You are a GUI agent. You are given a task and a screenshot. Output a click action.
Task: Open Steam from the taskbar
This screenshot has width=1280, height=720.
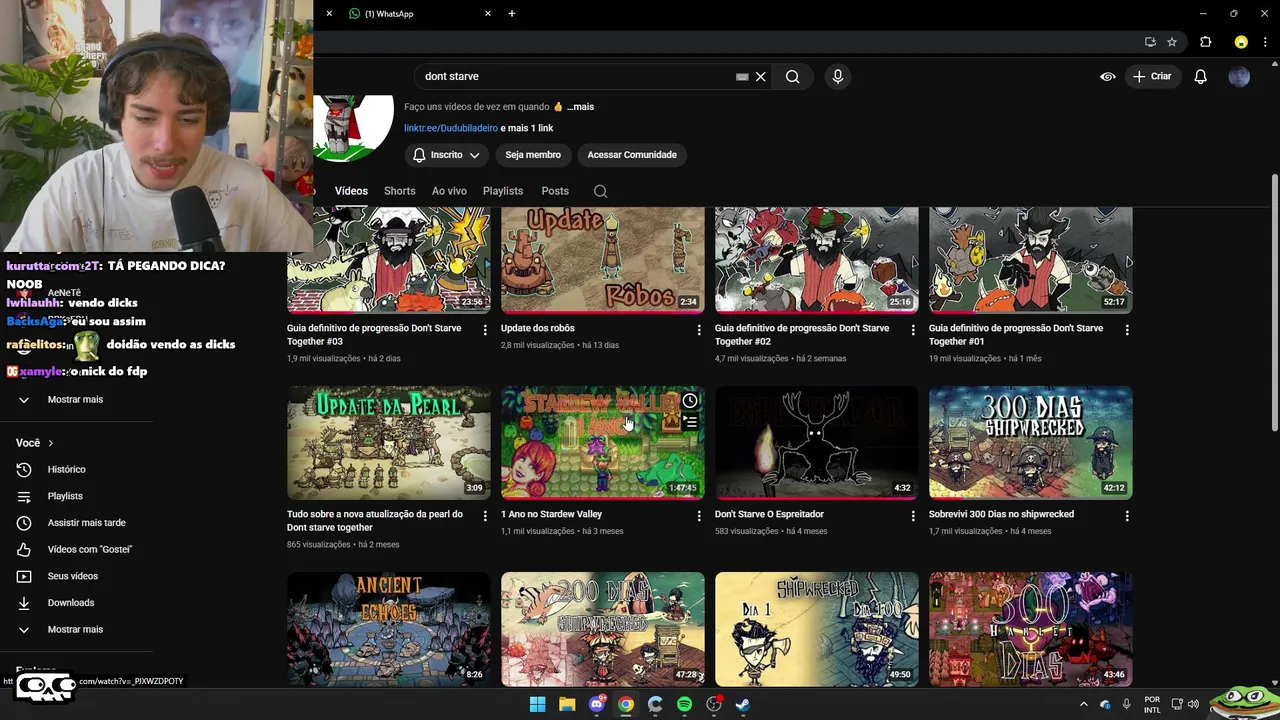click(x=743, y=704)
